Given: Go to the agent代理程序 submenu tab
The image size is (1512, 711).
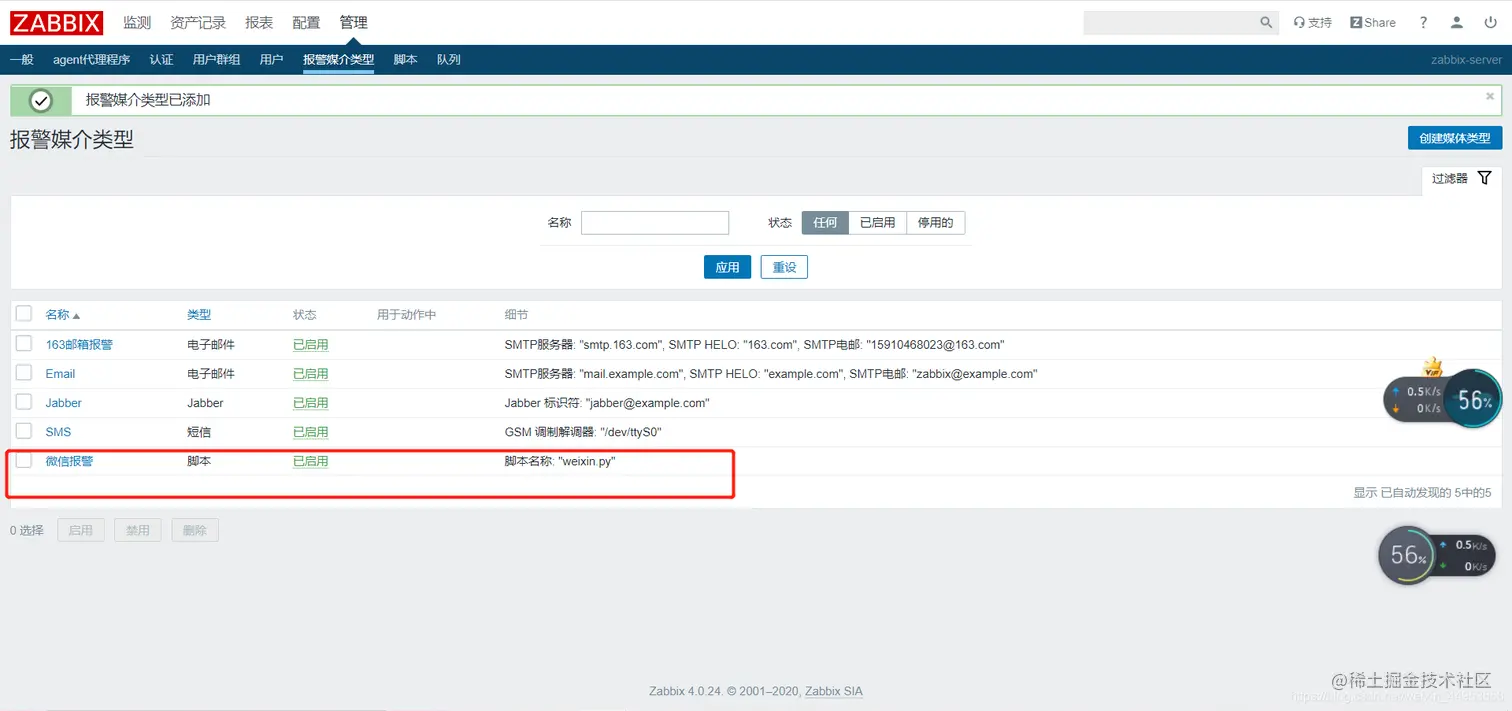Looking at the screenshot, I should point(92,60).
